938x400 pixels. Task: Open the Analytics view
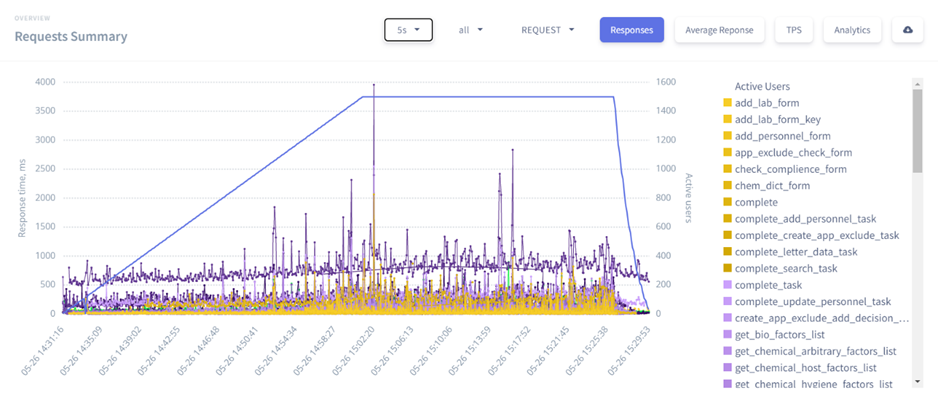pos(852,30)
